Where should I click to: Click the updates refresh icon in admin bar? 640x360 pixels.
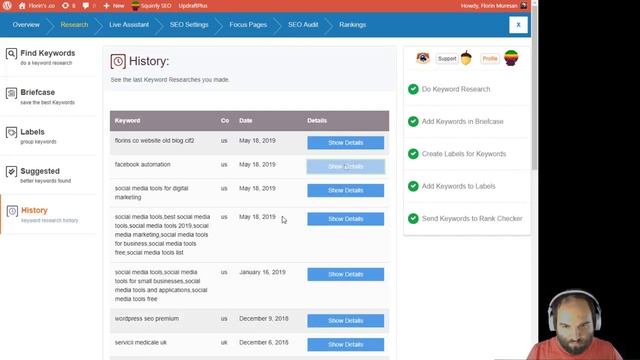coord(65,6)
